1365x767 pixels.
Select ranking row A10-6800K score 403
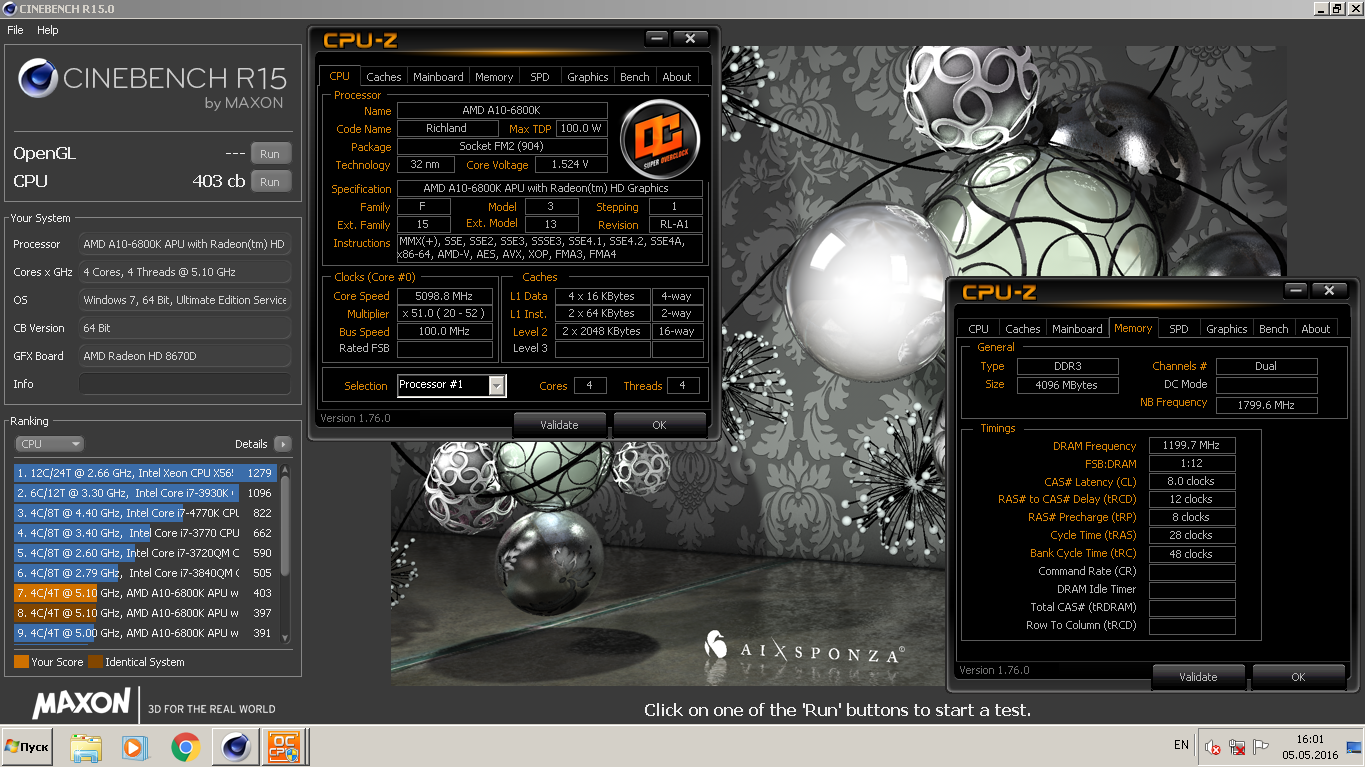[144, 593]
